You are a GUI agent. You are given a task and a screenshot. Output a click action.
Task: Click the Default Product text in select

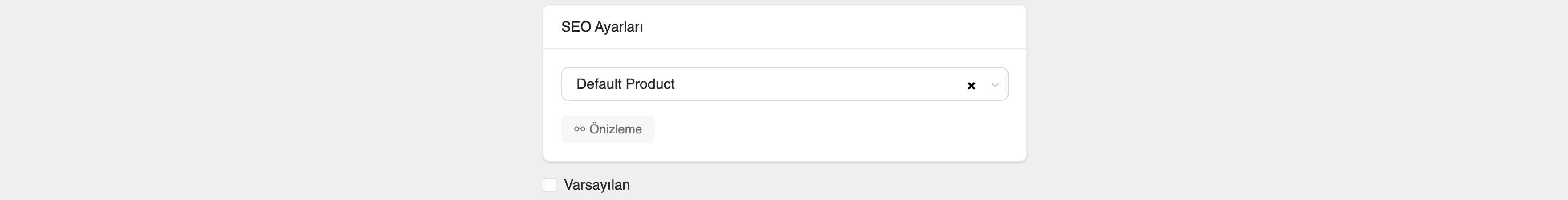tap(625, 84)
